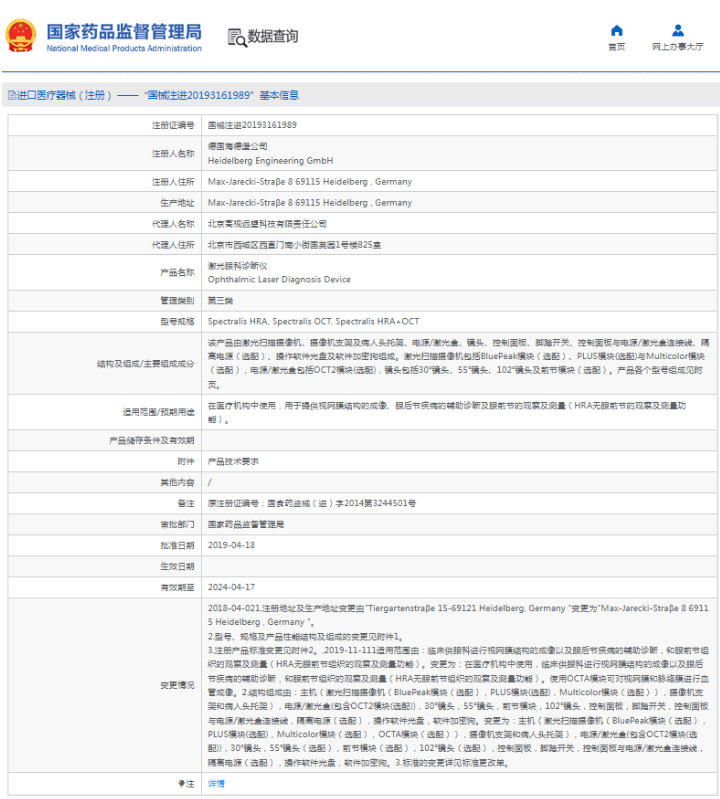Click the national emblem logo

pos(21,36)
